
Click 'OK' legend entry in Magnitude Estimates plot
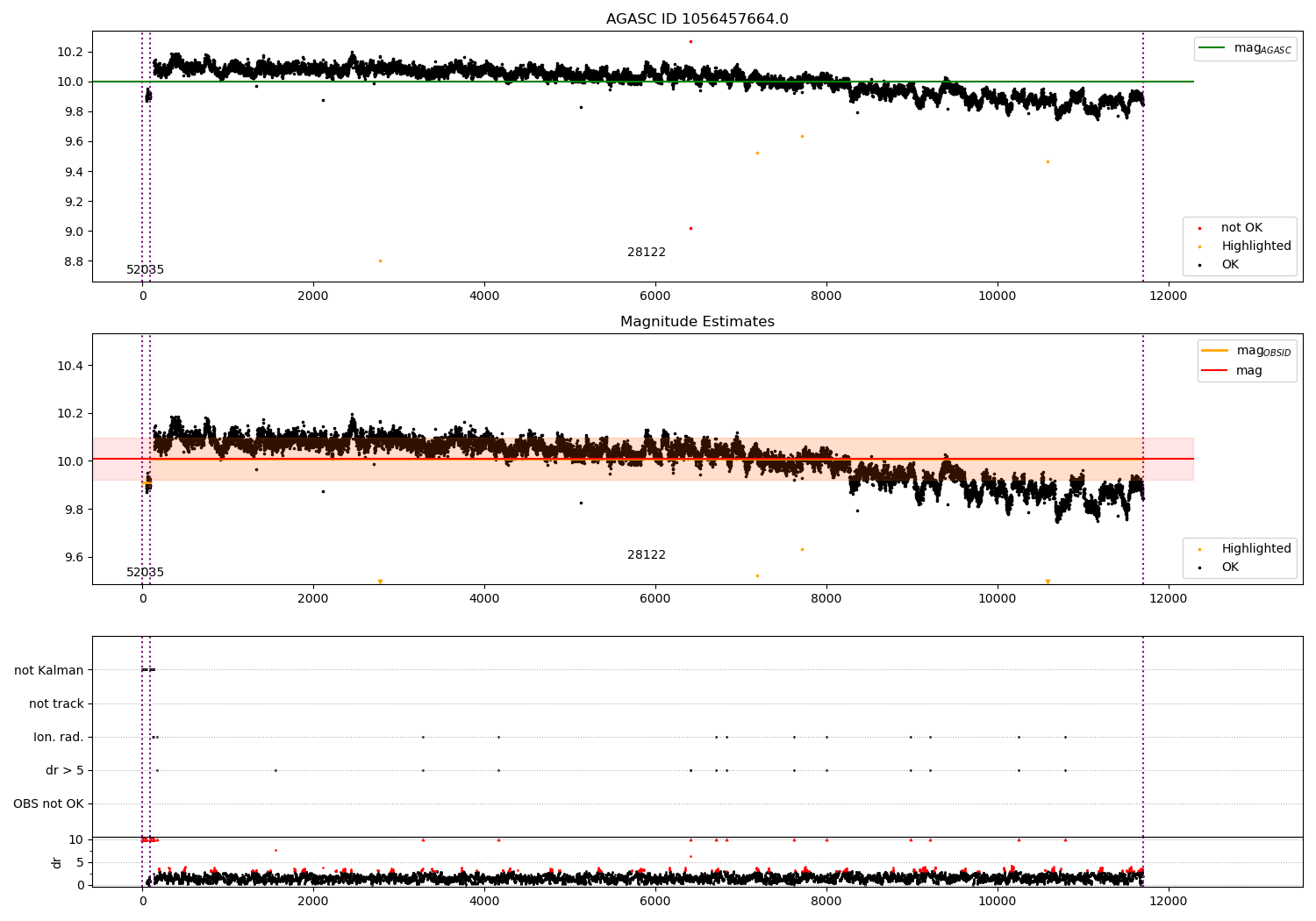tap(1219, 568)
